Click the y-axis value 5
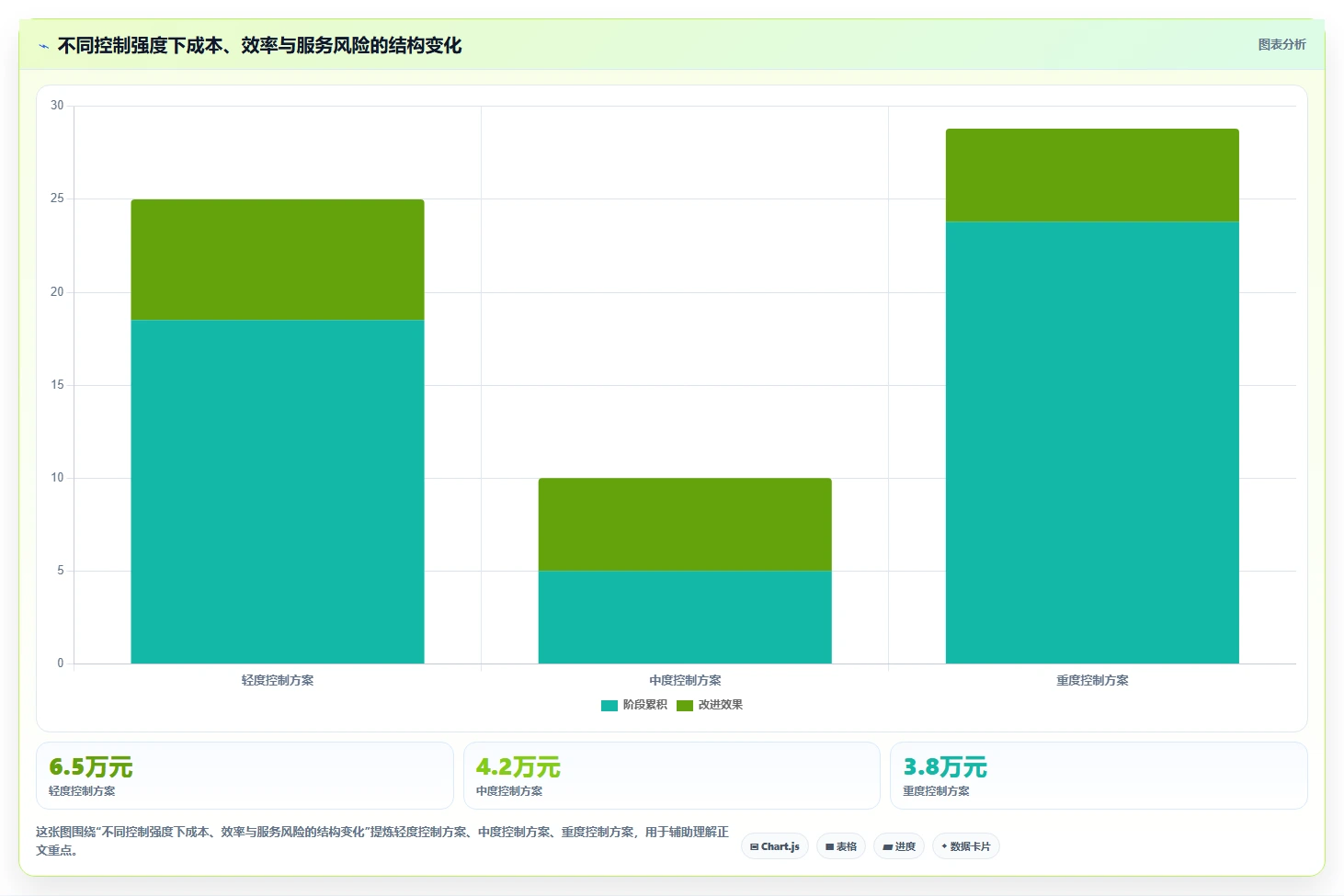 click(61, 571)
